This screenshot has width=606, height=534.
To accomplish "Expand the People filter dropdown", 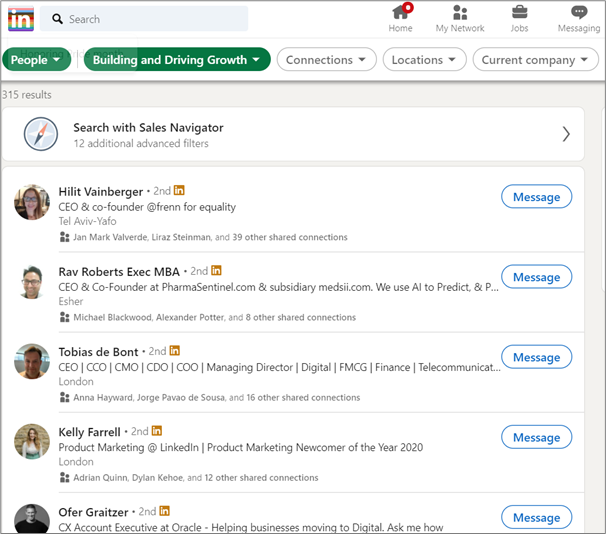I will tap(36, 60).
